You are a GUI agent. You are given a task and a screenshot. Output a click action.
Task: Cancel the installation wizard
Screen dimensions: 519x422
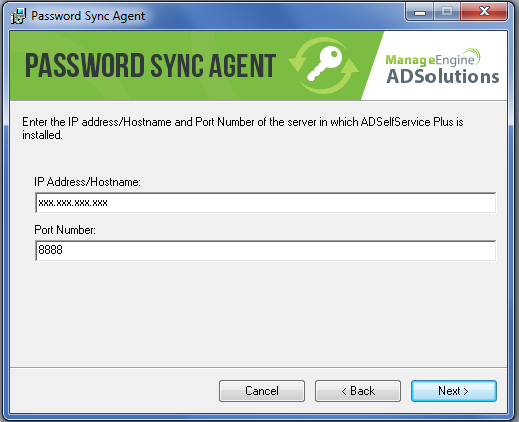[x=262, y=391]
